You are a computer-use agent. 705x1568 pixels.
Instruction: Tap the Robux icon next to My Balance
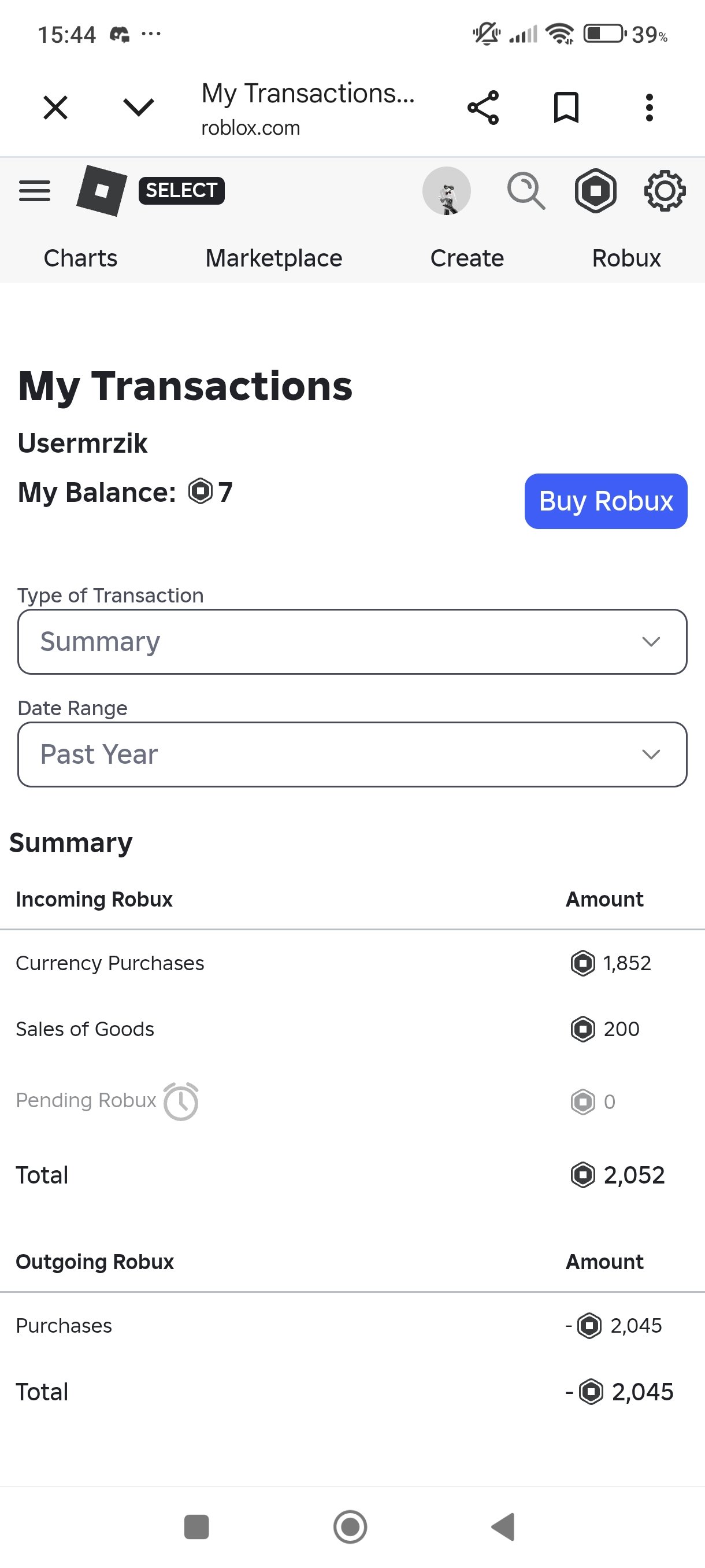pos(200,491)
